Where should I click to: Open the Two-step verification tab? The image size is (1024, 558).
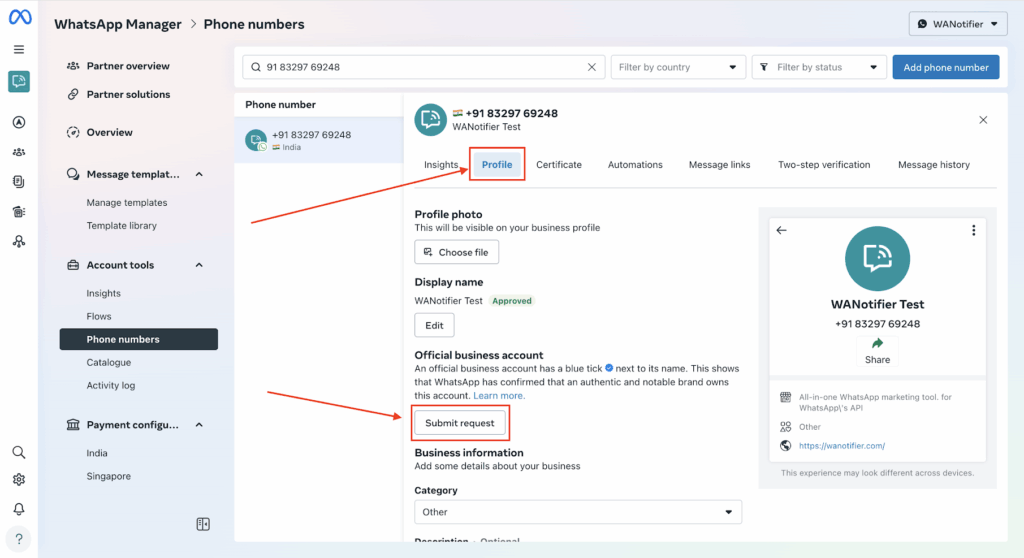pos(824,165)
